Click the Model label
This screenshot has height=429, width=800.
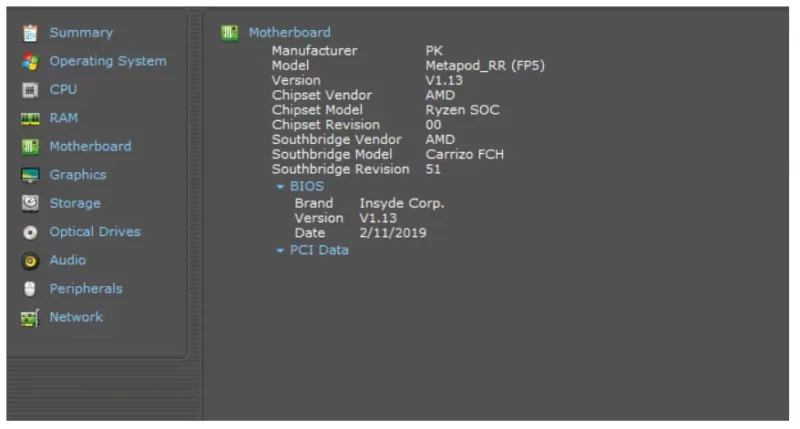pos(290,66)
